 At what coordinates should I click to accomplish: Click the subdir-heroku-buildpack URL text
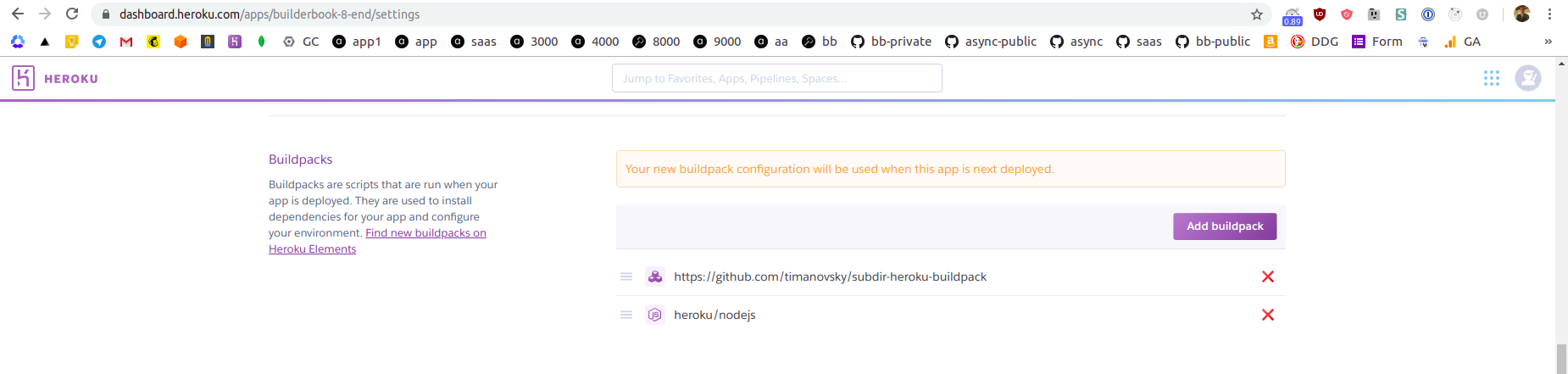(831, 276)
